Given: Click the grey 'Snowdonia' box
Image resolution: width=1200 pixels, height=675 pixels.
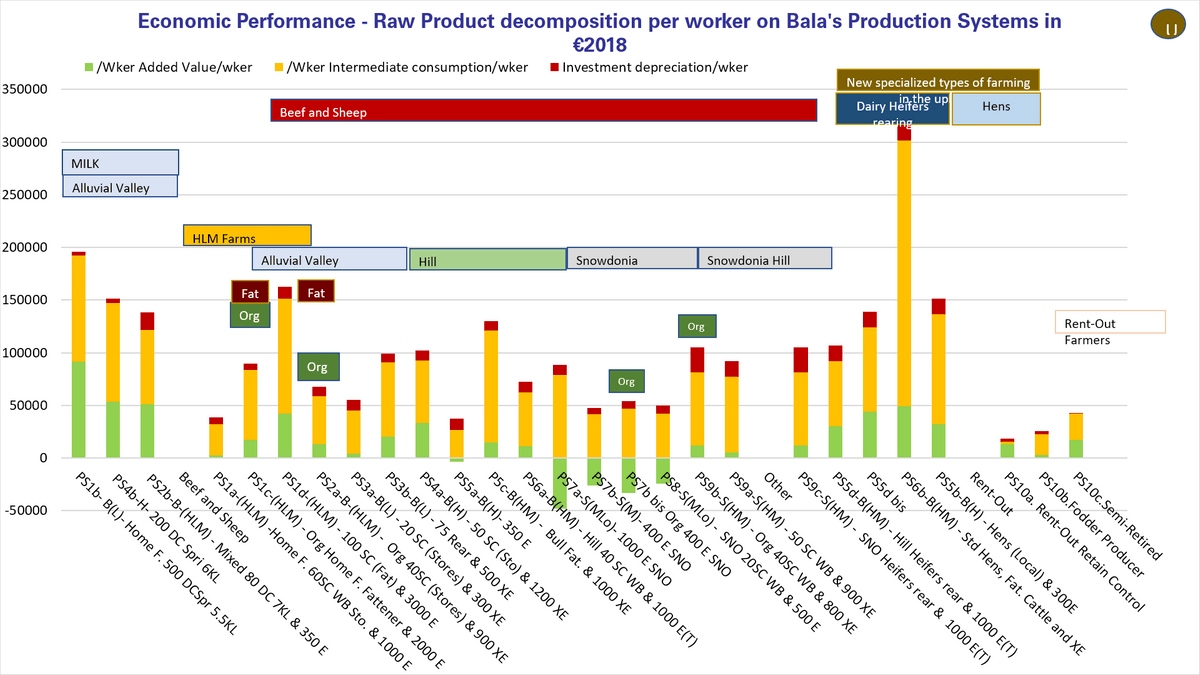Looking at the screenshot, I should tap(632, 259).
